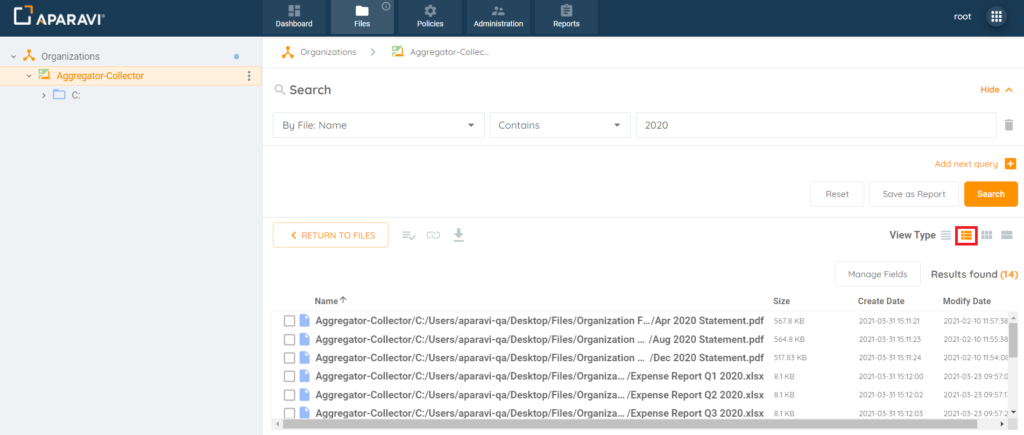Switch to the highlighted detailed list view
The image size is (1024, 435).
tap(966, 235)
